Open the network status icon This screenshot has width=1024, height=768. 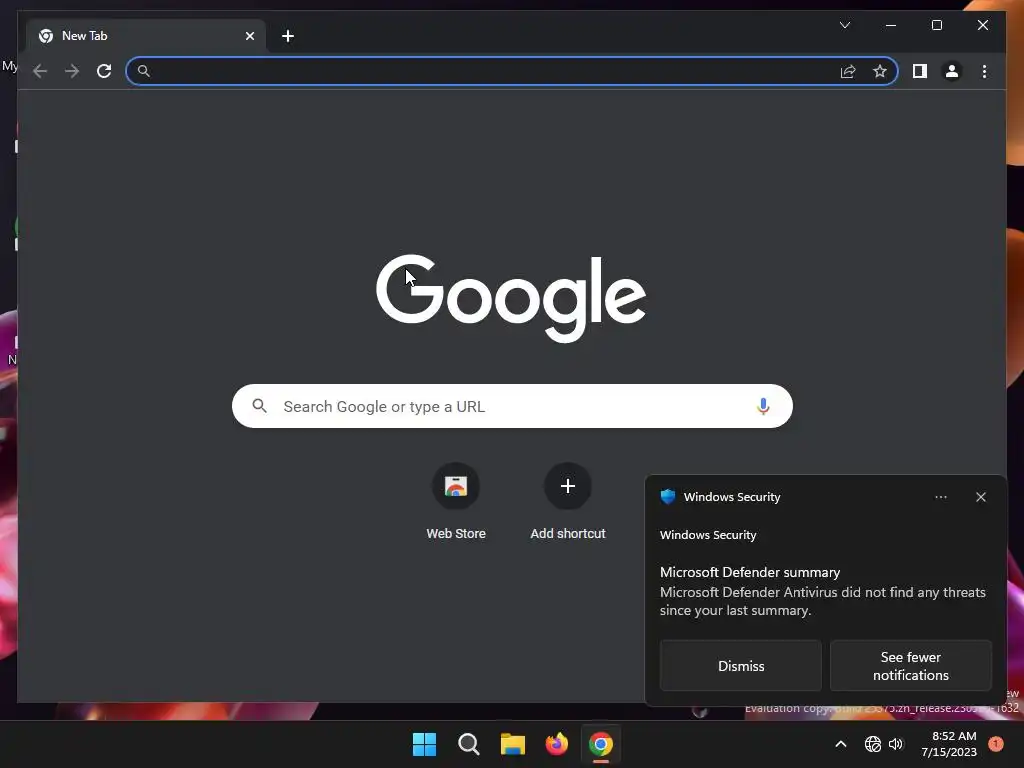tap(872, 744)
